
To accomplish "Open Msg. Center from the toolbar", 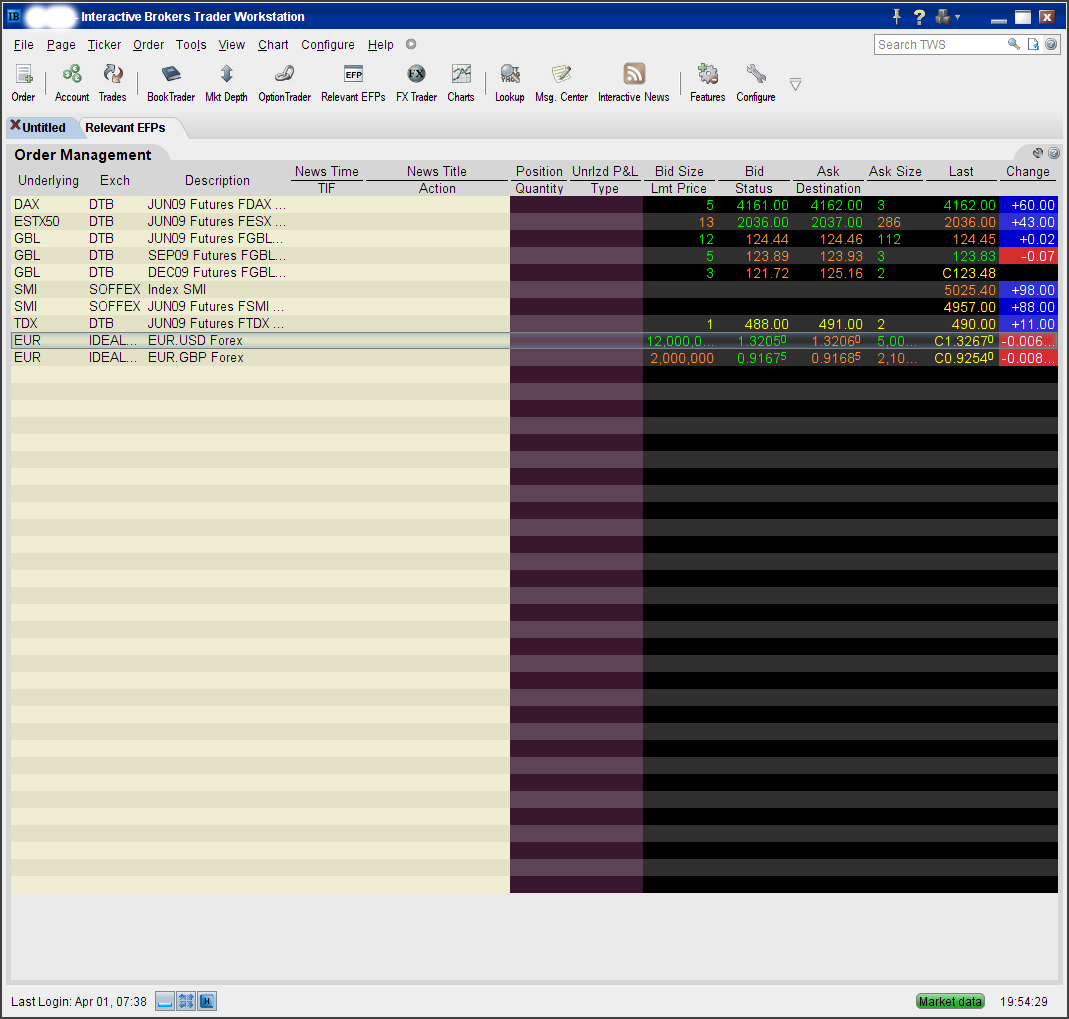I will pyautogui.click(x=562, y=82).
